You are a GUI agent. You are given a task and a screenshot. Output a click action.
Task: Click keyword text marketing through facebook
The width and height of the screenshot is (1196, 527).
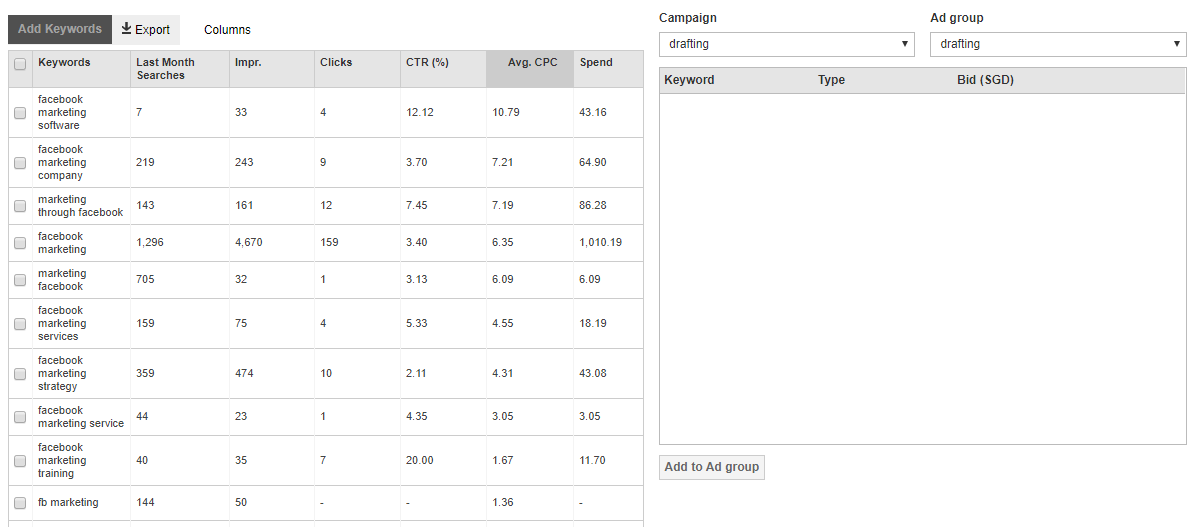[80, 206]
